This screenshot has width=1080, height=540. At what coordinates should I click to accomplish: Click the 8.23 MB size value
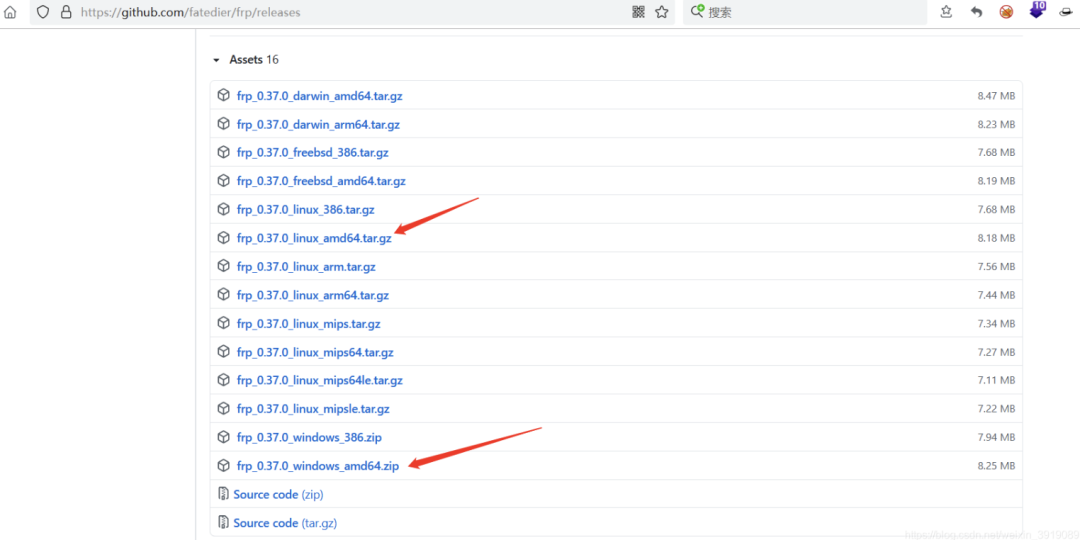pos(996,125)
